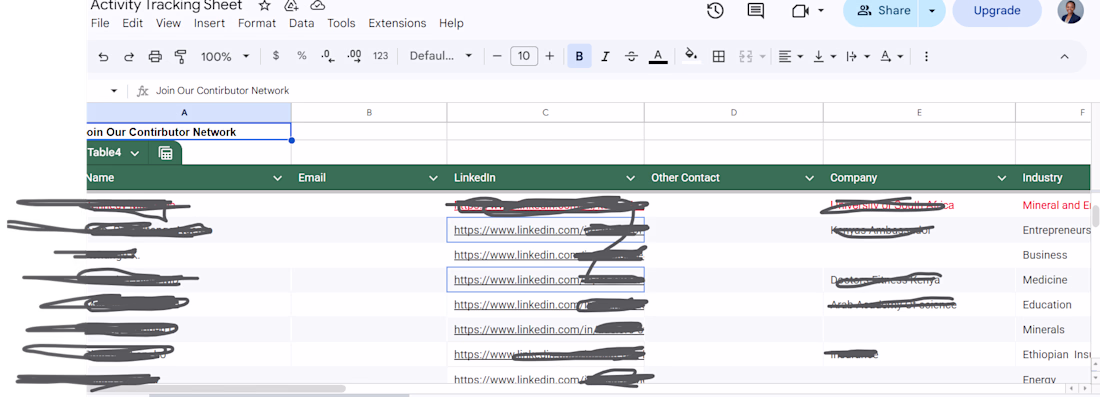This screenshot has width=1100, height=397.
Task: Increase decimal places
Action: (354, 56)
